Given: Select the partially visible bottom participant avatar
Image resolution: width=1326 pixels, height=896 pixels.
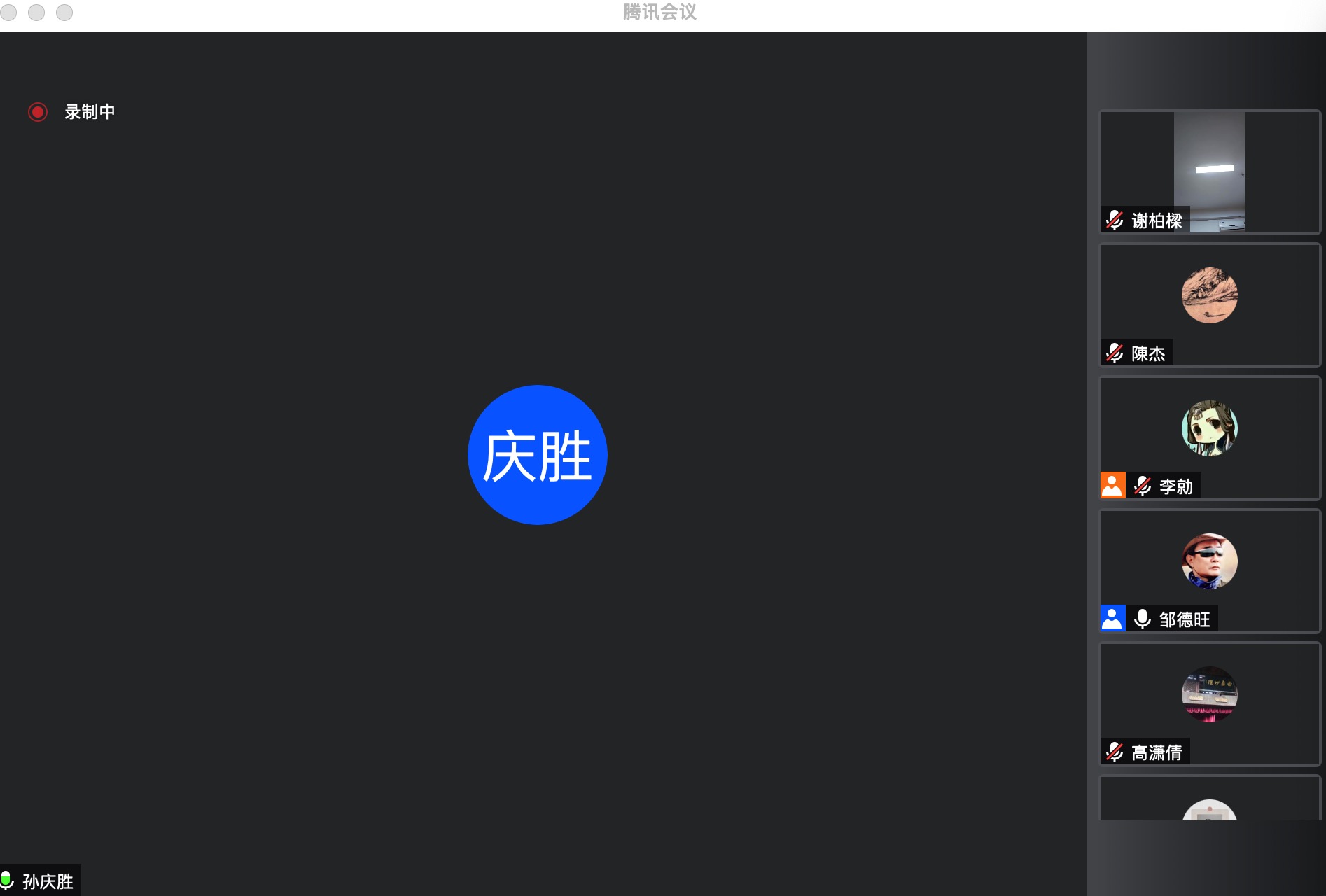Looking at the screenshot, I should [1209, 811].
